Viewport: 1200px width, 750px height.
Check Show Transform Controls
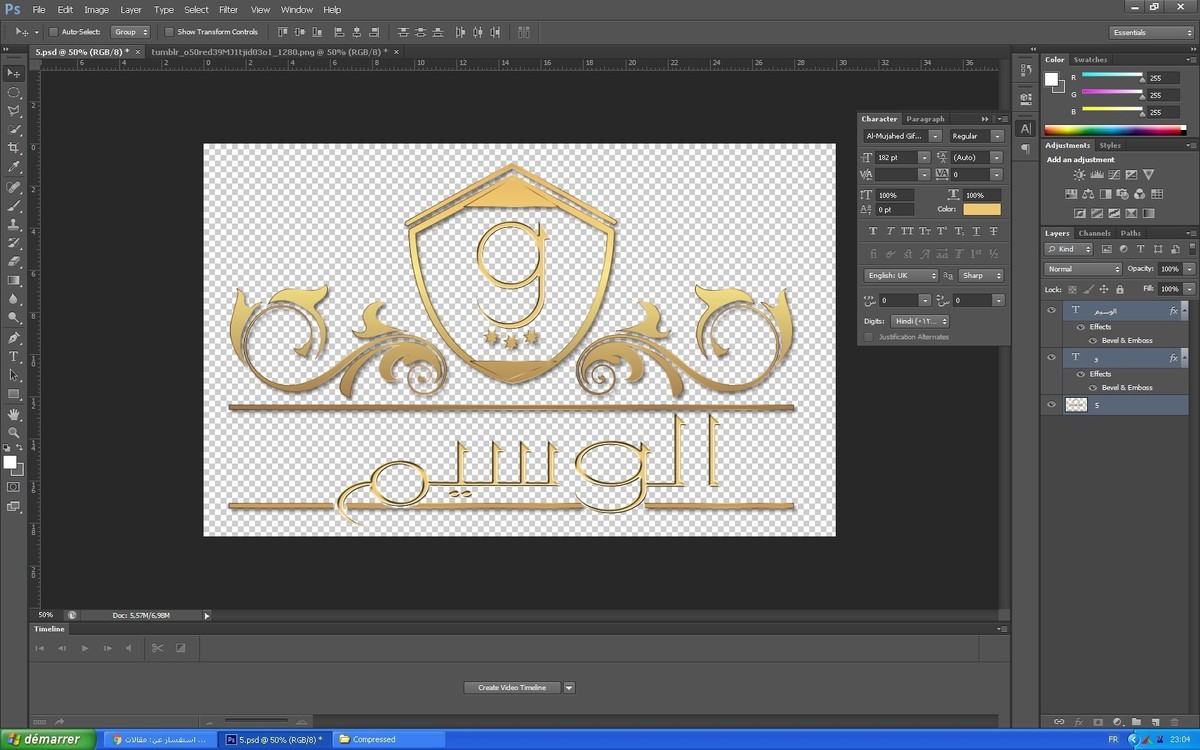pos(169,32)
